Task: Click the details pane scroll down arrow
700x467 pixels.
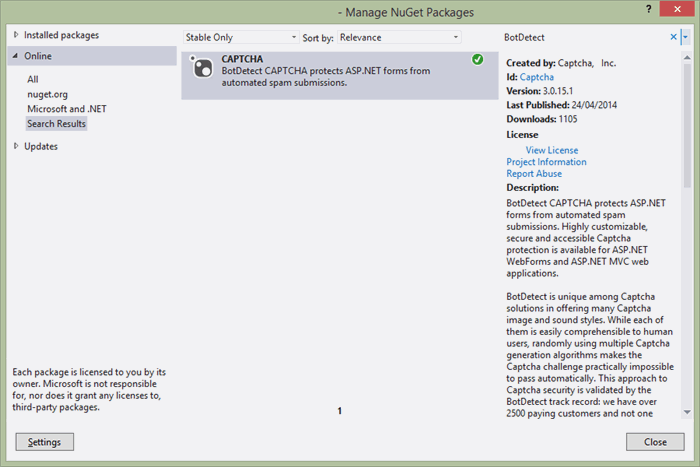Action: coord(687,412)
